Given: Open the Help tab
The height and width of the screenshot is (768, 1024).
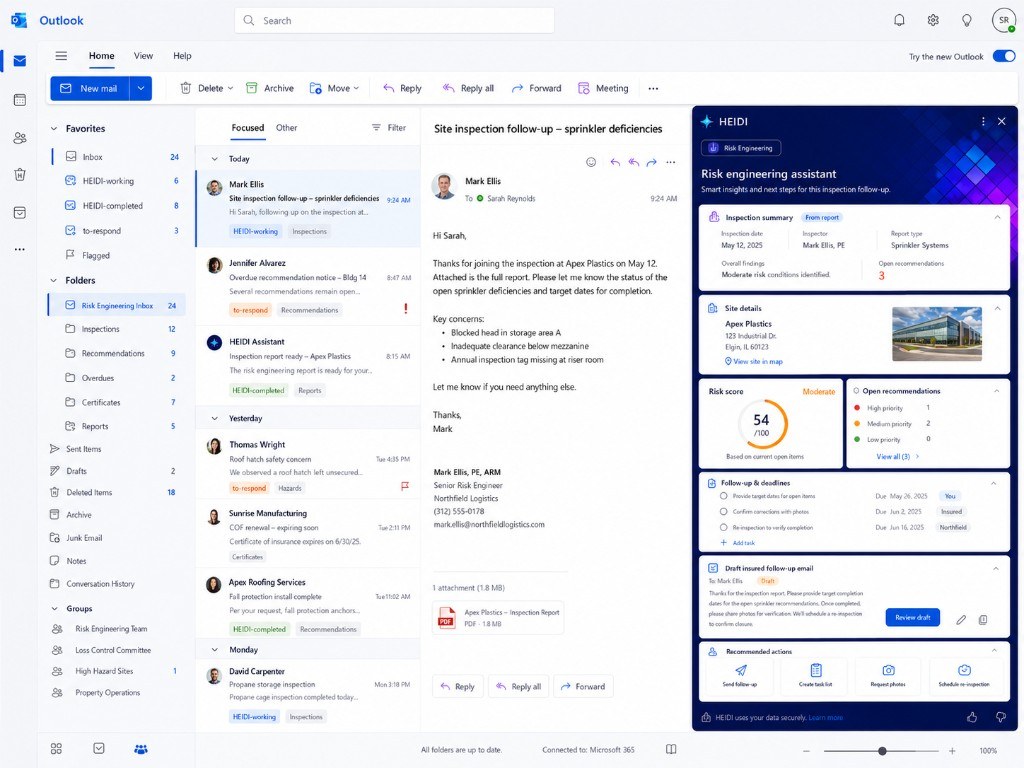Looking at the screenshot, I should point(182,56).
